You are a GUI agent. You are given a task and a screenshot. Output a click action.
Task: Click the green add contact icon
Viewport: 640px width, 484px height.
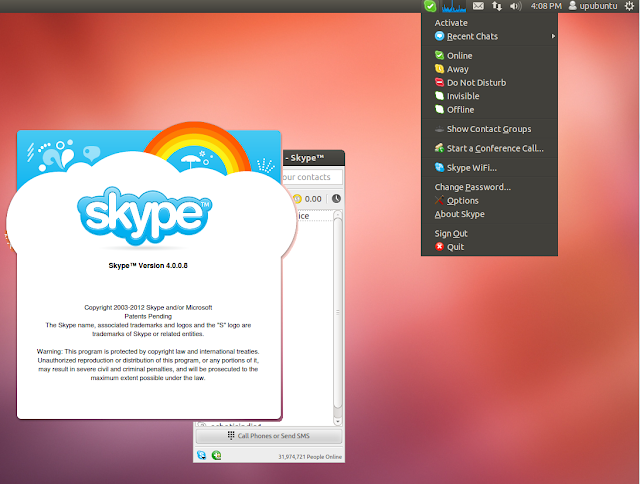217,455
